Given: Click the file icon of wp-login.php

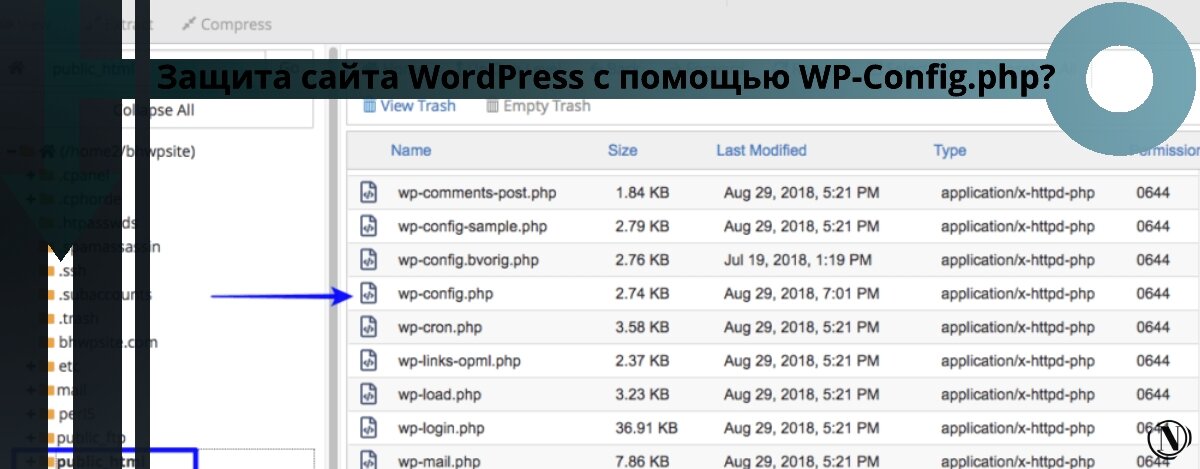Looking at the screenshot, I should [x=369, y=429].
